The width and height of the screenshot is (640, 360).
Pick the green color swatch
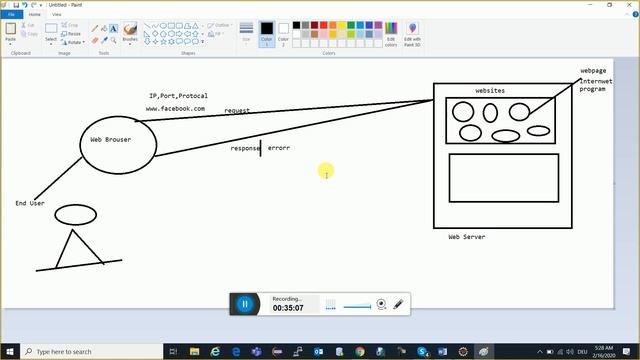[x=351, y=25]
